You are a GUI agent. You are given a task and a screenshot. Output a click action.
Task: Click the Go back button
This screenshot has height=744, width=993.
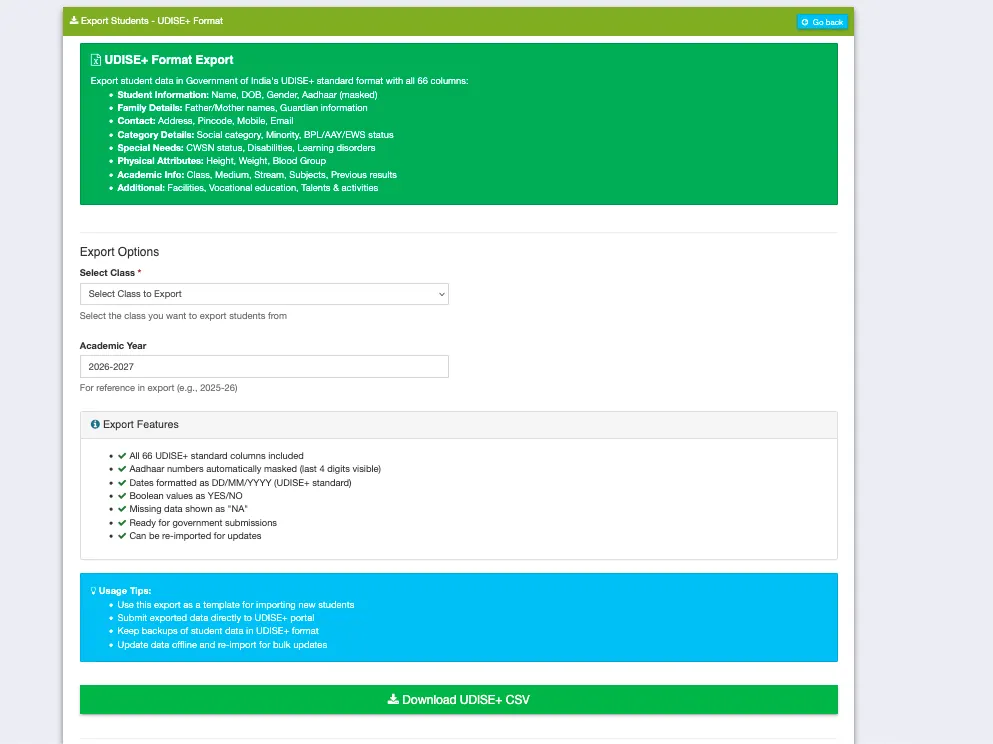pyautogui.click(x=822, y=21)
